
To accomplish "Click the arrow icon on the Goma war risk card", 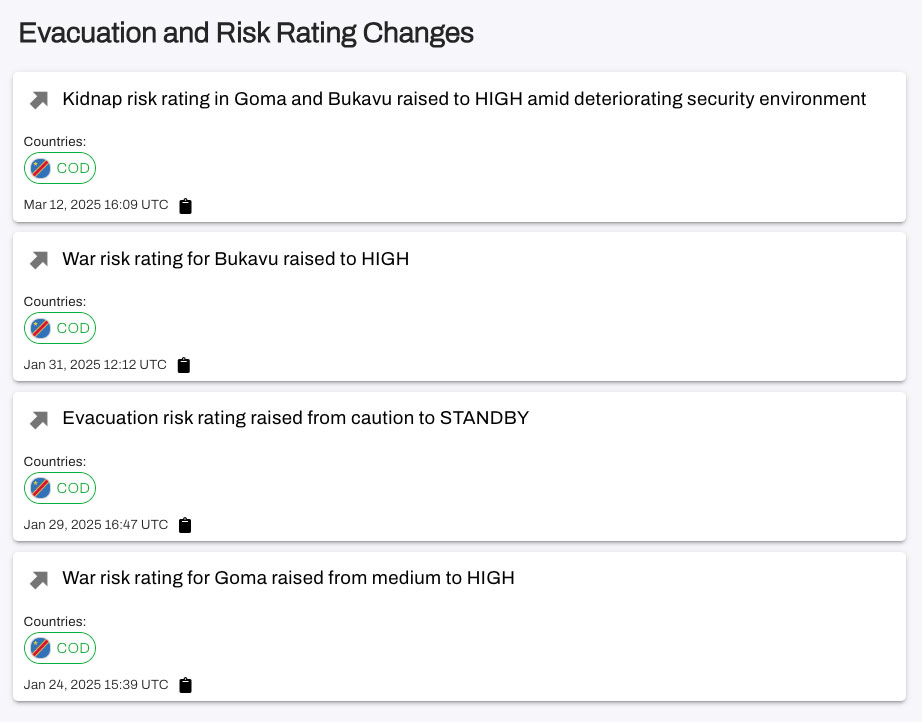I will 39,579.
